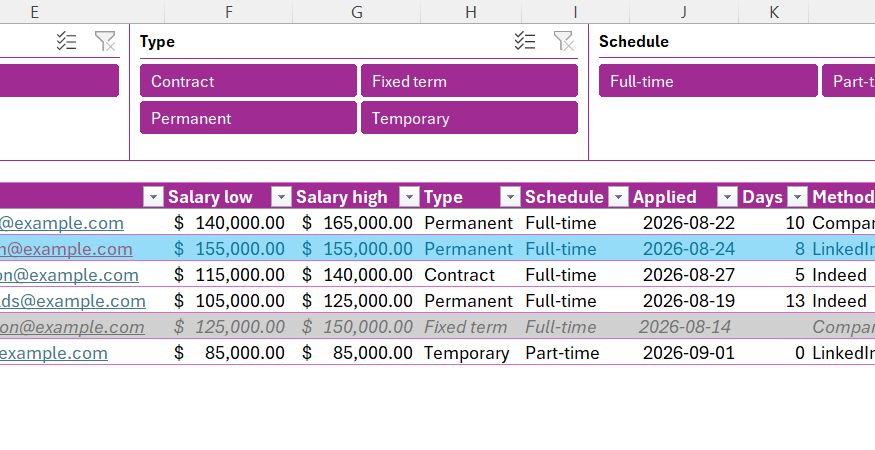Open the Salary low column filter dropdown
This screenshot has height=450, width=875.
point(281,197)
